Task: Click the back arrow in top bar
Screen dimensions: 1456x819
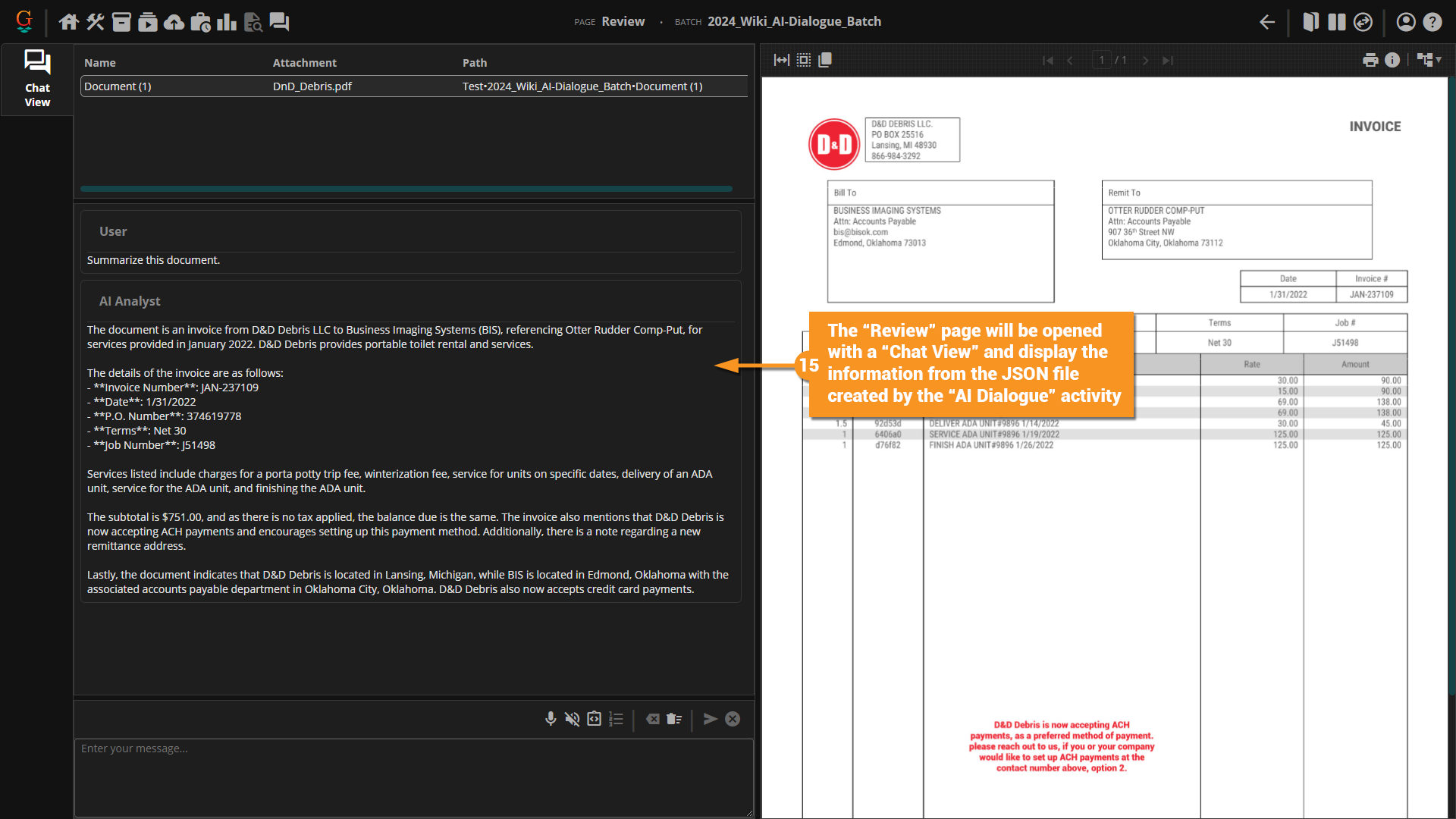Action: pyautogui.click(x=1267, y=22)
